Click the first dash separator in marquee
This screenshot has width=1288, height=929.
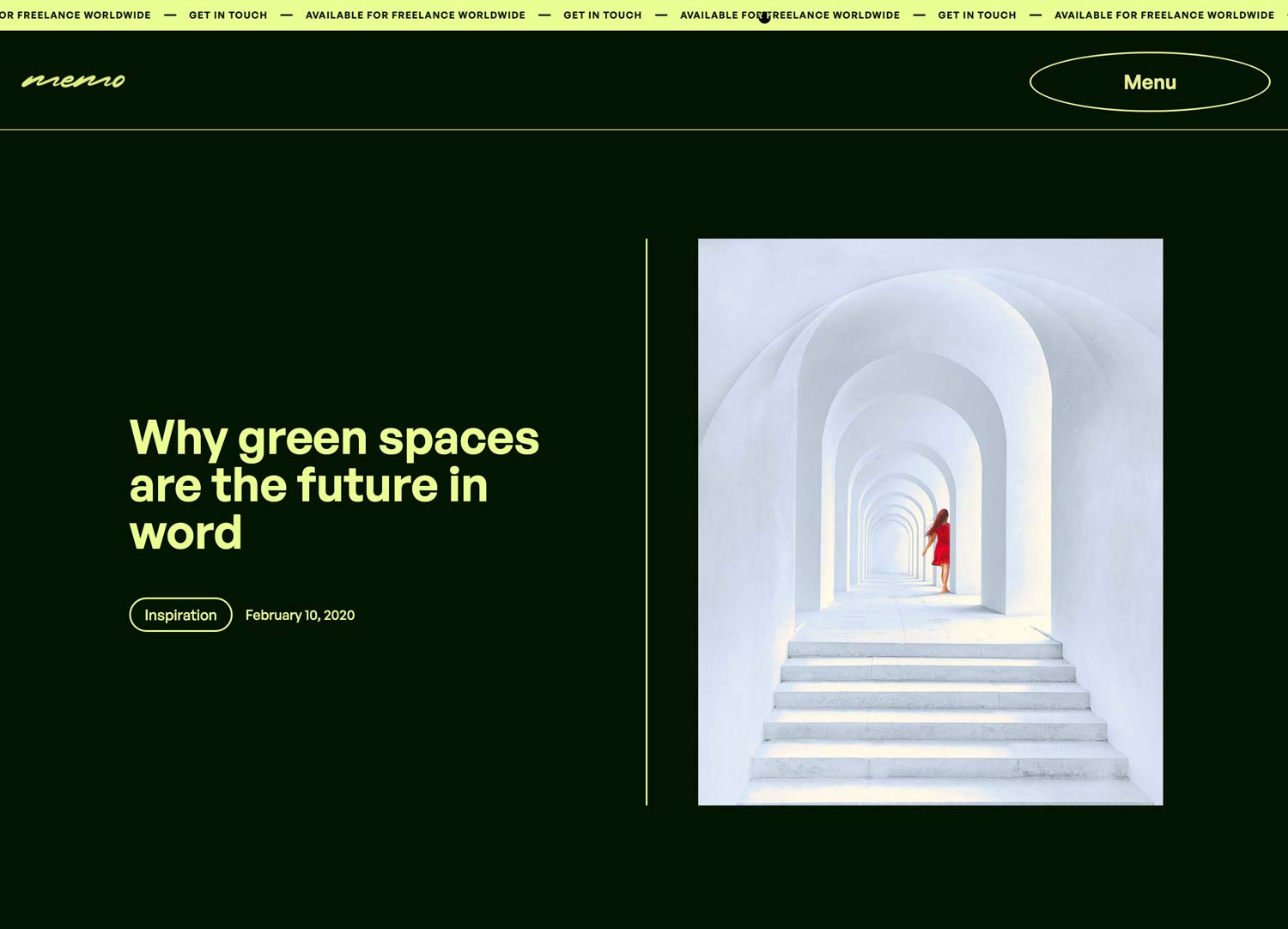170,15
